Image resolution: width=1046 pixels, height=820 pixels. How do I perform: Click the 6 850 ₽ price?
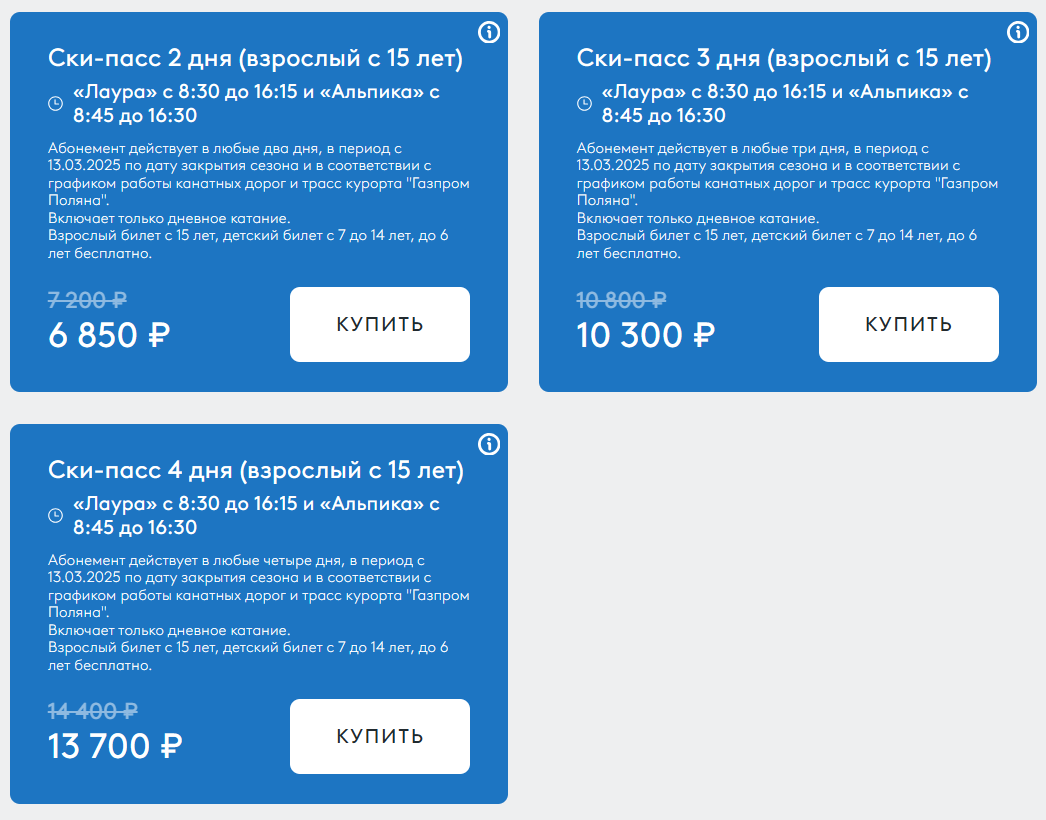coord(109,335)
